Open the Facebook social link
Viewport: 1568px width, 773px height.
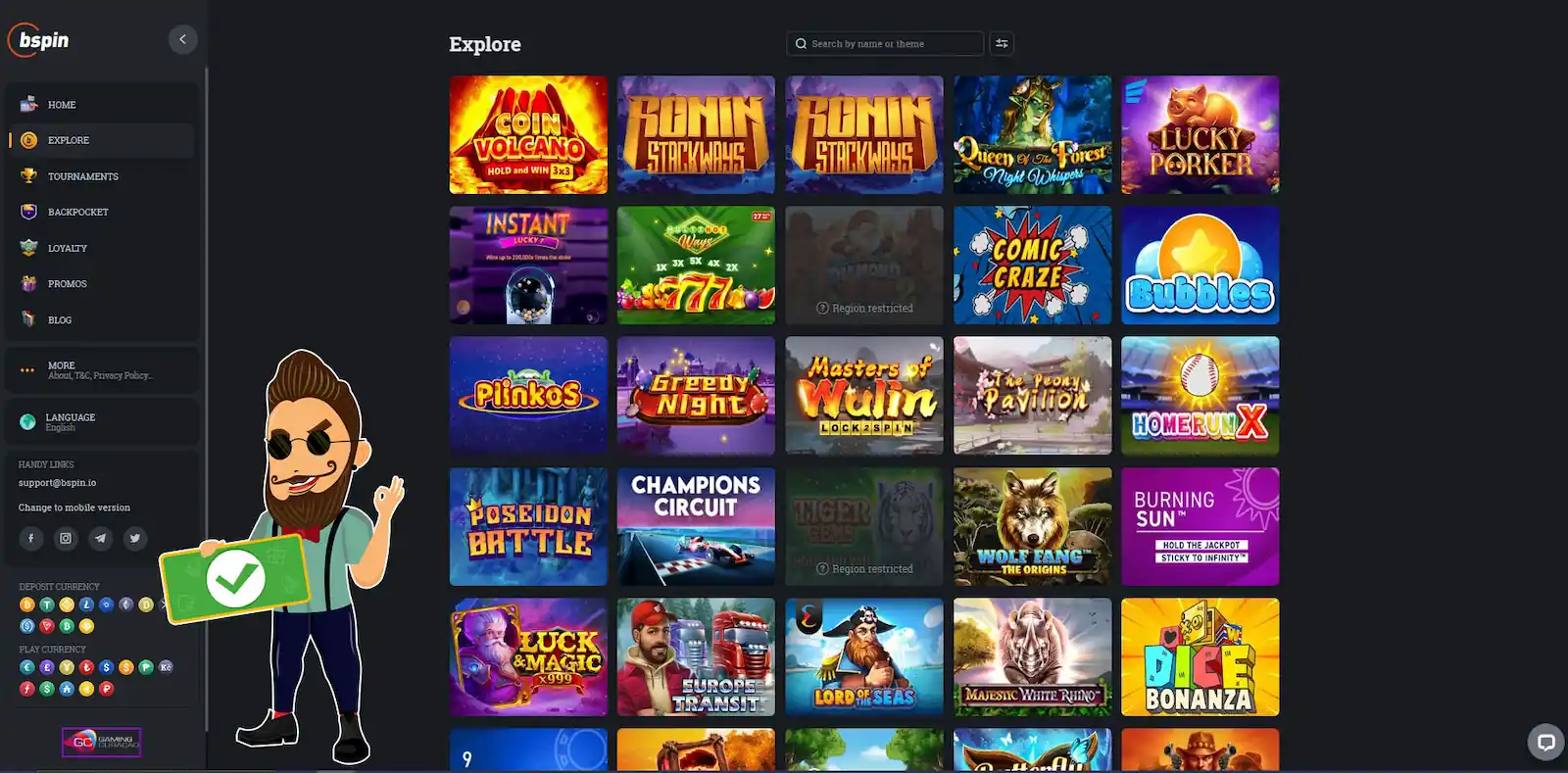pyautogui.click(x=30, y=538)
